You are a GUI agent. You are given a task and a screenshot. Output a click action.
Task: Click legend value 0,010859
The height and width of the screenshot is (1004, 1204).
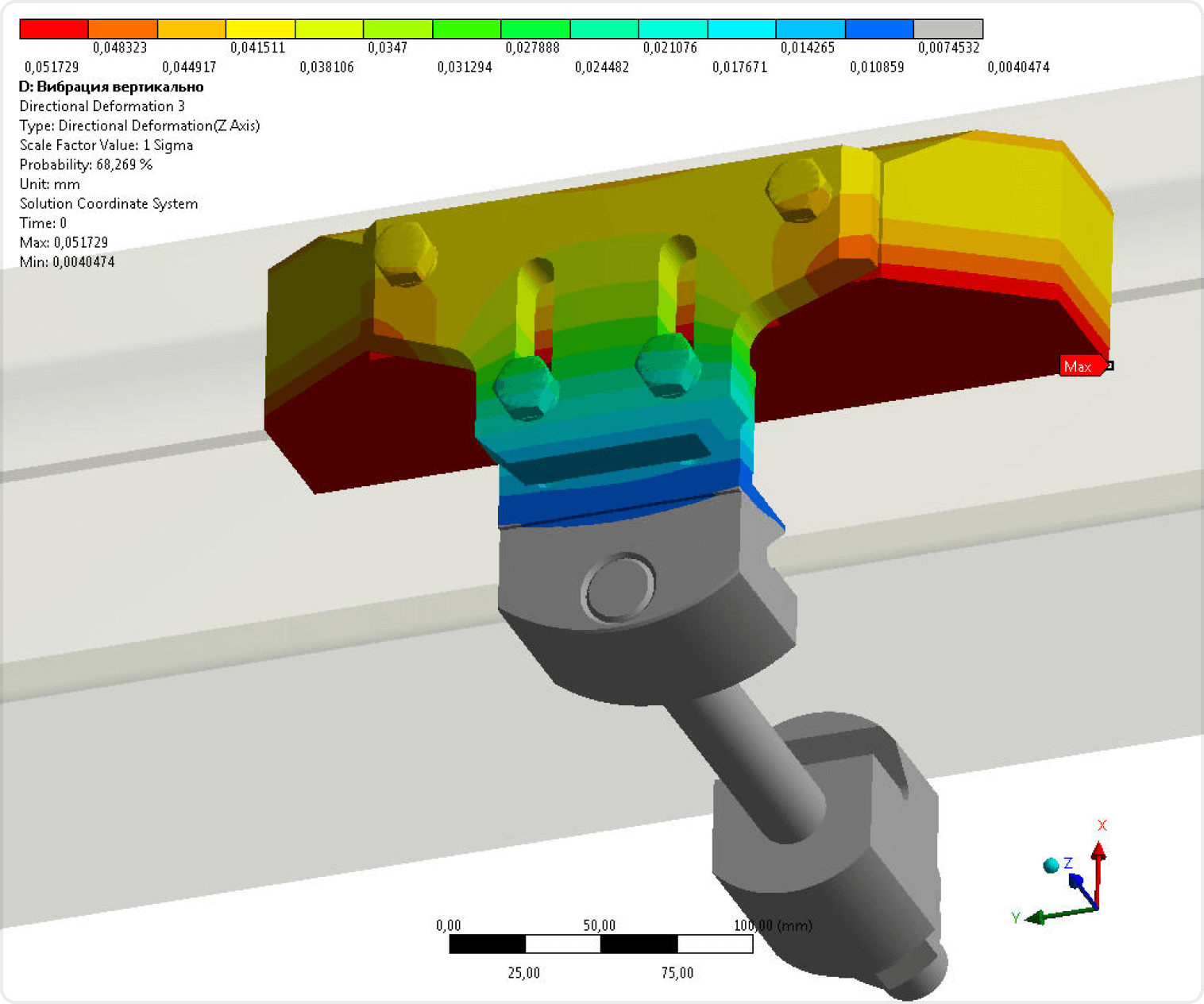(x=877, y=68)
